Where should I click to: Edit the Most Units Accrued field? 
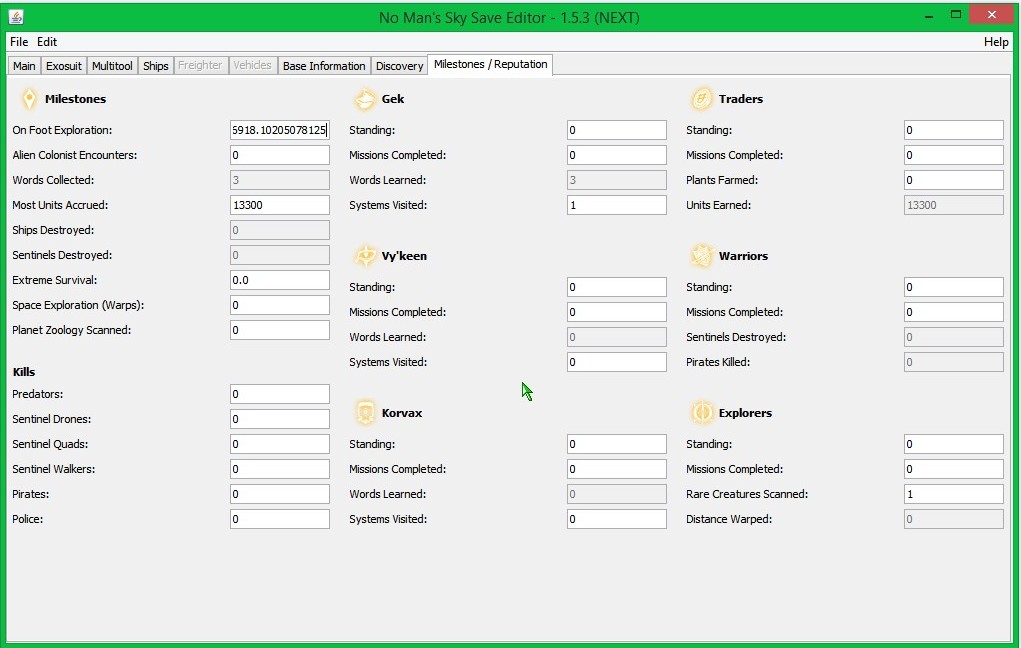(x=280, y=205)
